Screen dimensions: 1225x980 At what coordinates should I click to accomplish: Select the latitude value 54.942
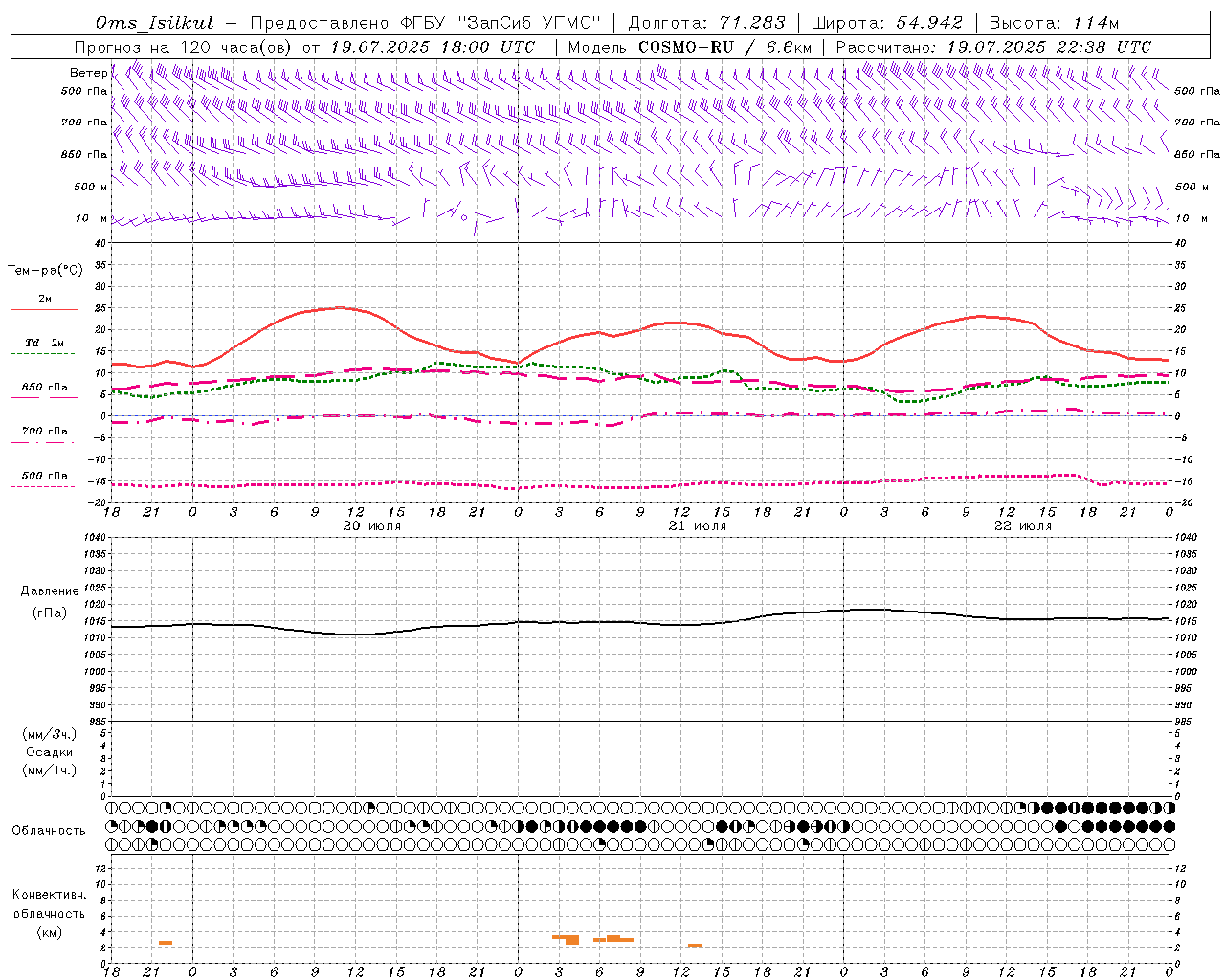click(928, 23)
